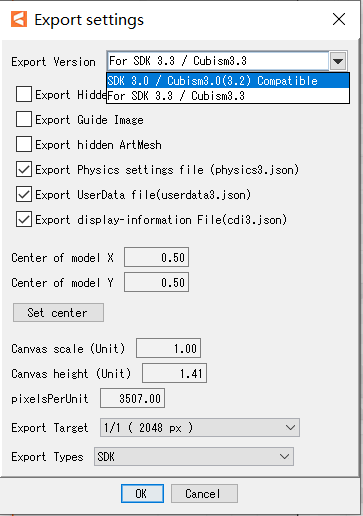Select SDK 3.0 / Cubism3.0(3.2) Compatible option
363x516 pixels.
tap(228, 81)
